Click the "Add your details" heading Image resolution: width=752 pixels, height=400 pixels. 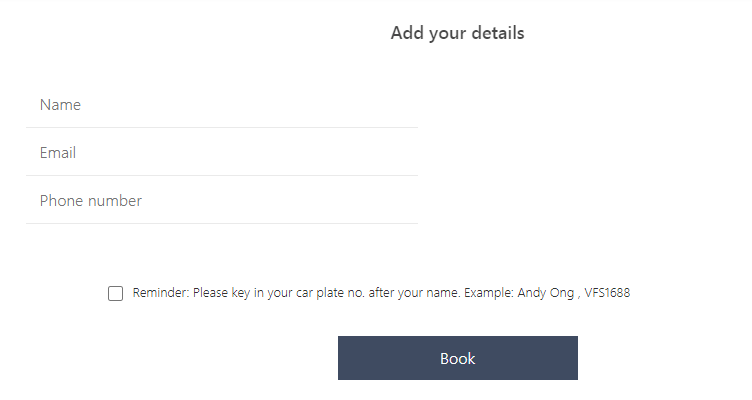pyautogui.click(x=457, y=33)
